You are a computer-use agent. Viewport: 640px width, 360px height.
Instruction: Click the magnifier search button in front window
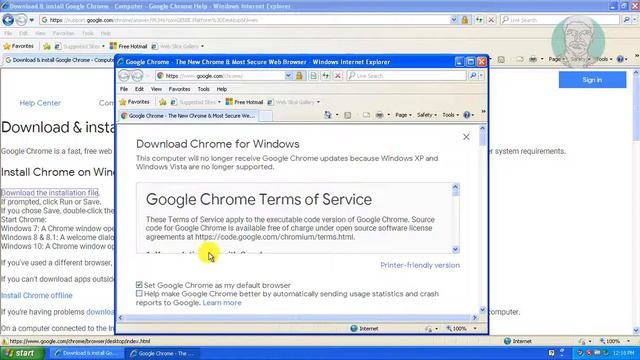(473, 76)
